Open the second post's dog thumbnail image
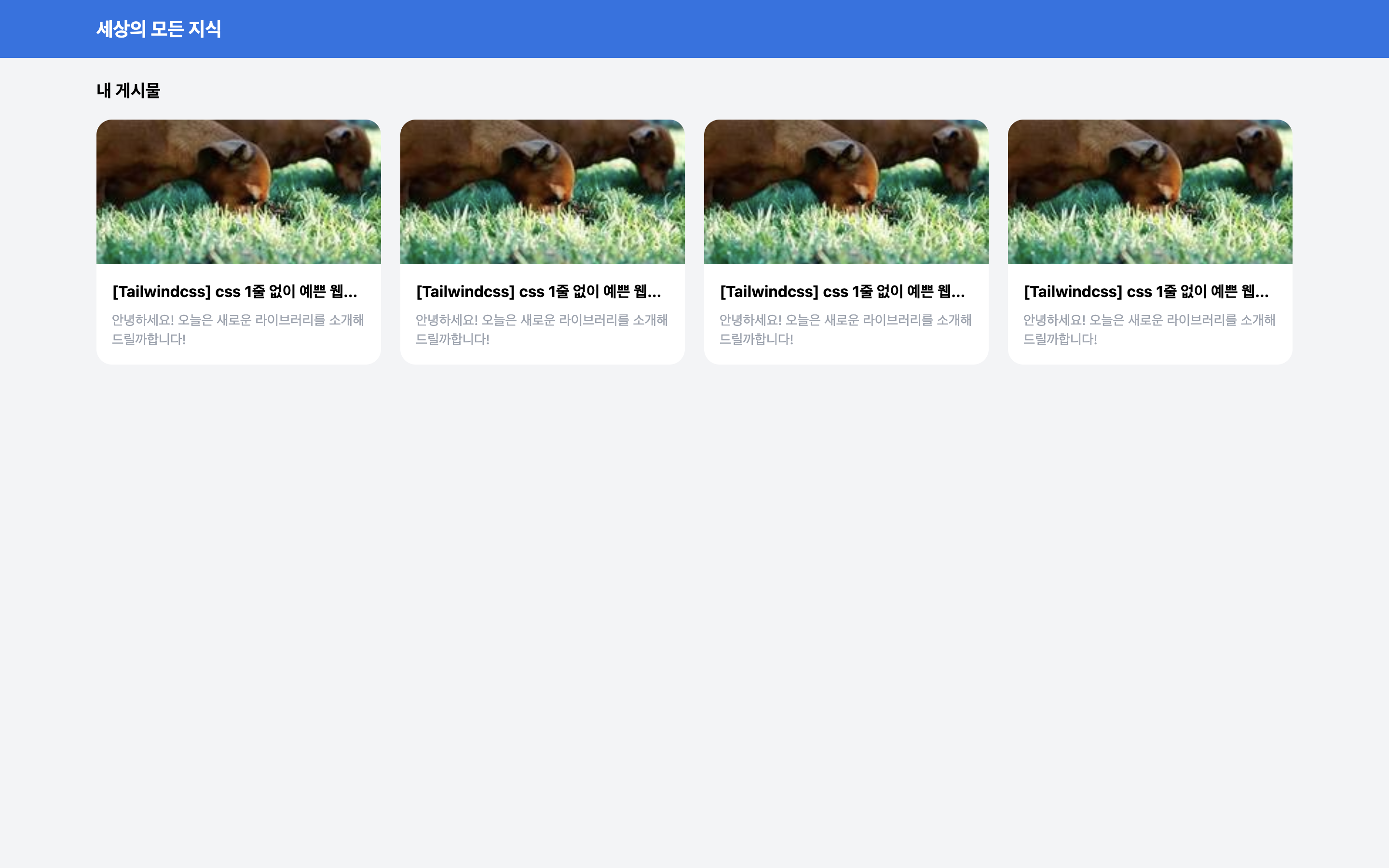1389x868 pixels. point(542,192)
